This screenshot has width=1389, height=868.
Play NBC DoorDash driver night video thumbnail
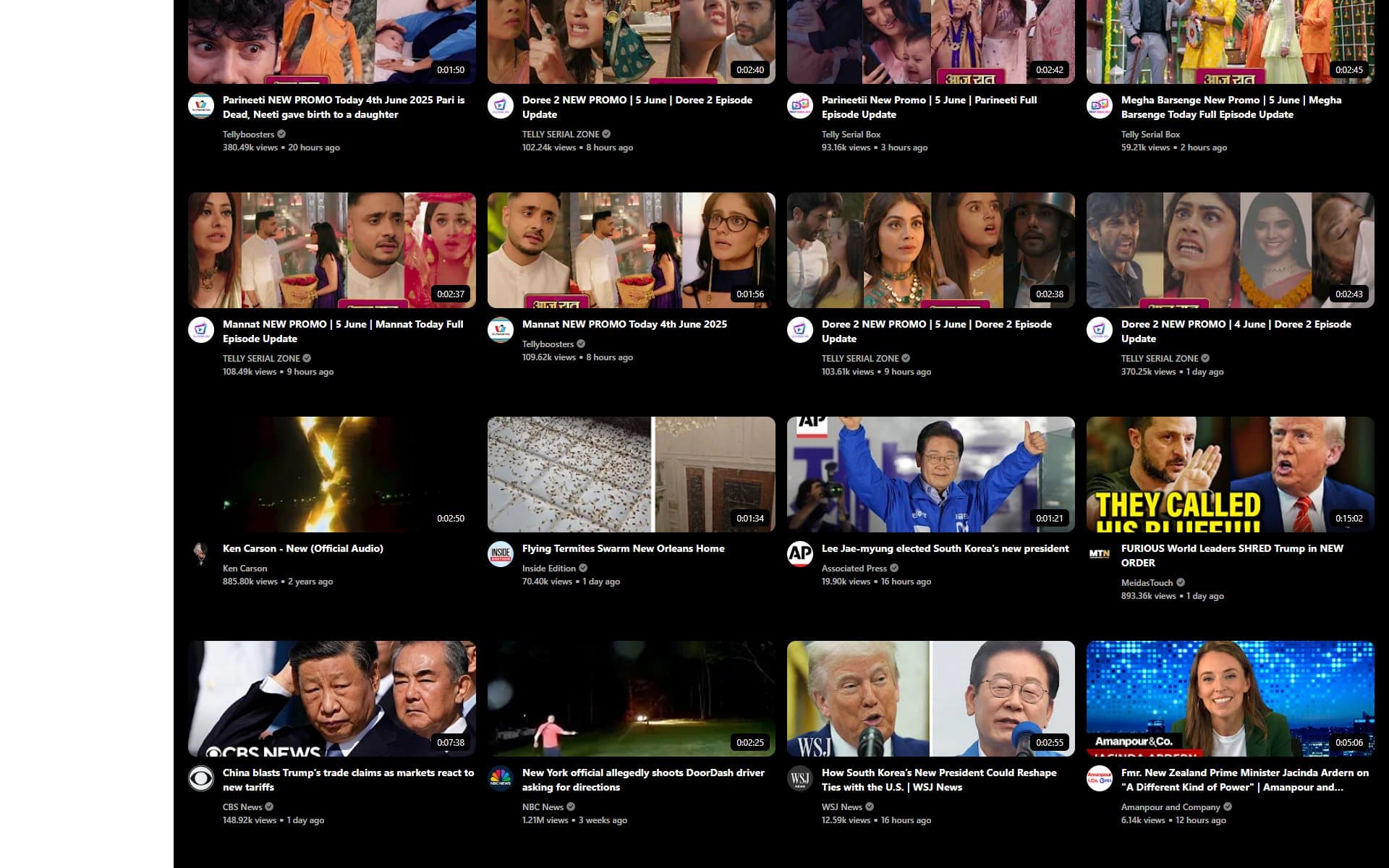(632, 699)
